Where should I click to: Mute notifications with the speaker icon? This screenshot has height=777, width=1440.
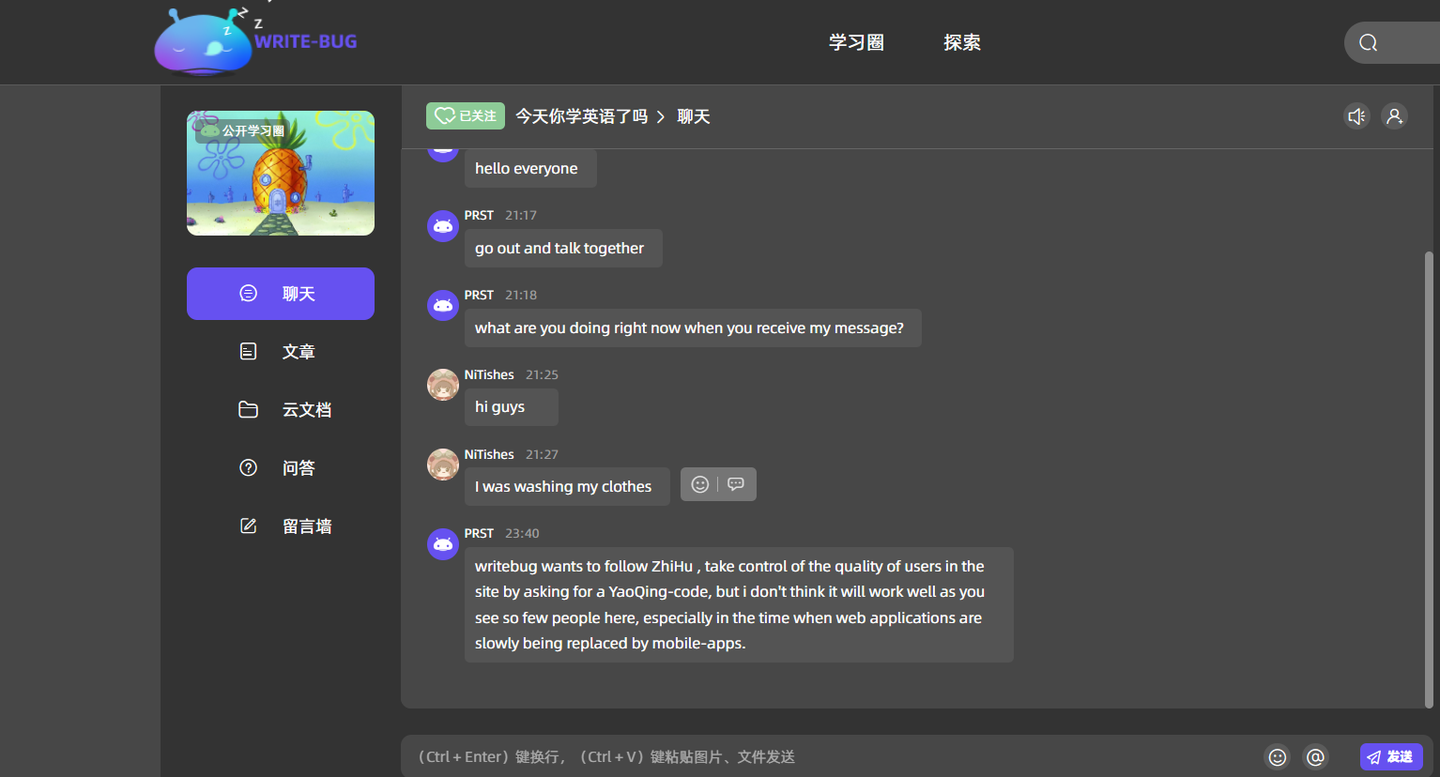[x=1356, y=116]
